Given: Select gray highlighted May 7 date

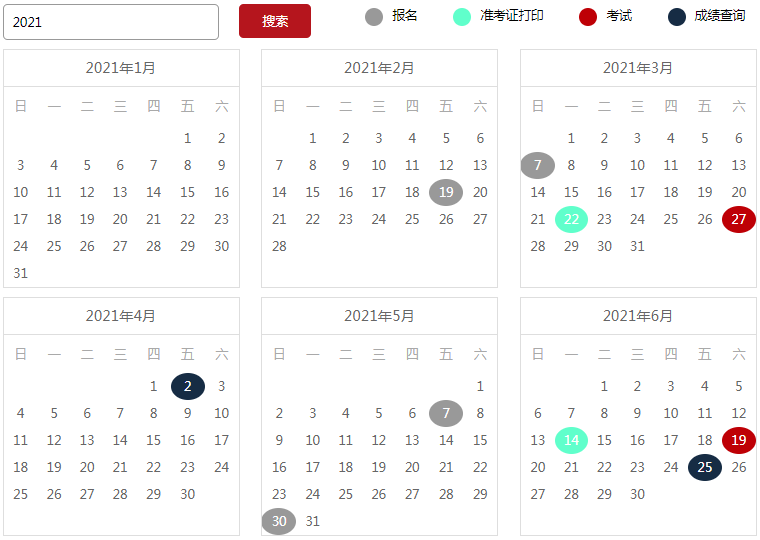Looking at the screenshot, I should [446, 413].
